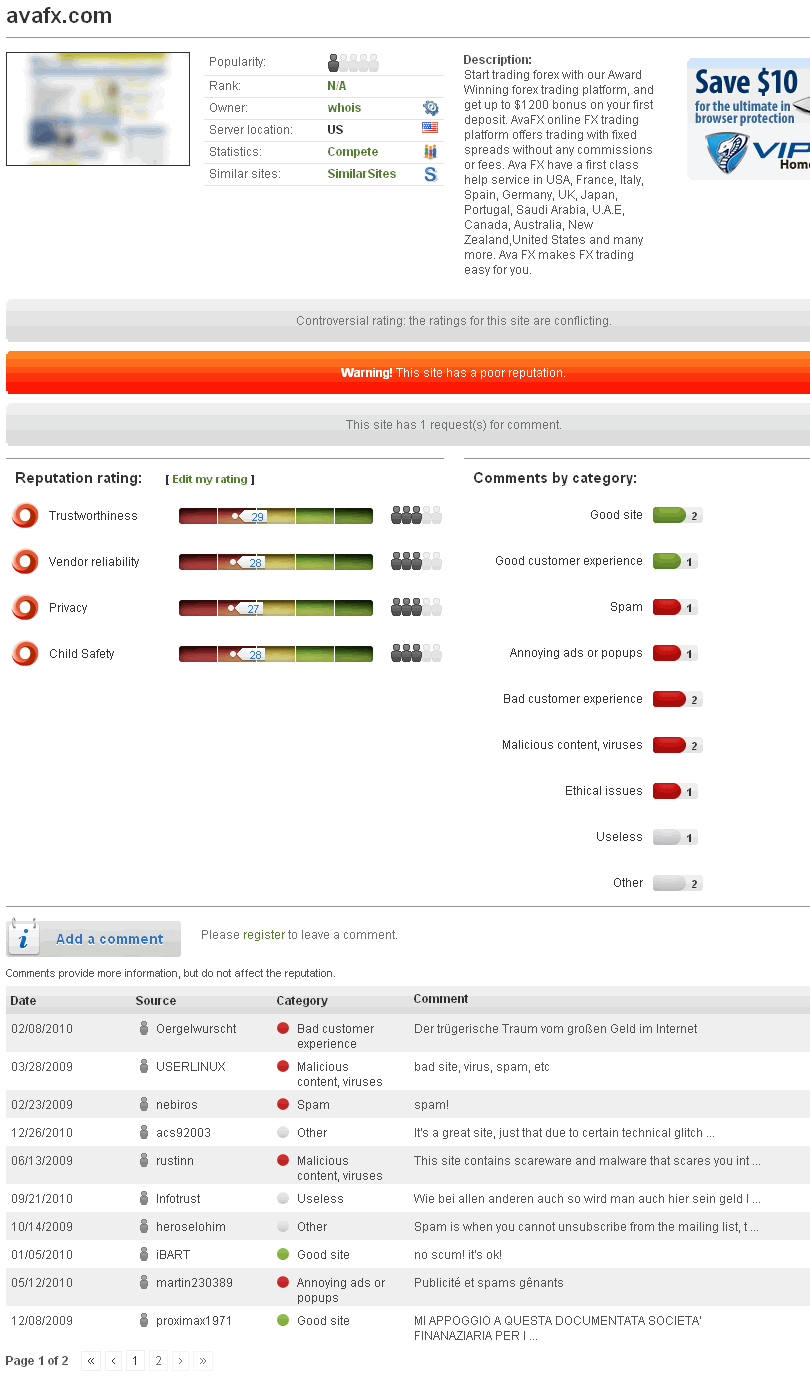The height and width of the screenshot is (1379, 810).
Task: Click the Source column header
Action: point(156,1000)
